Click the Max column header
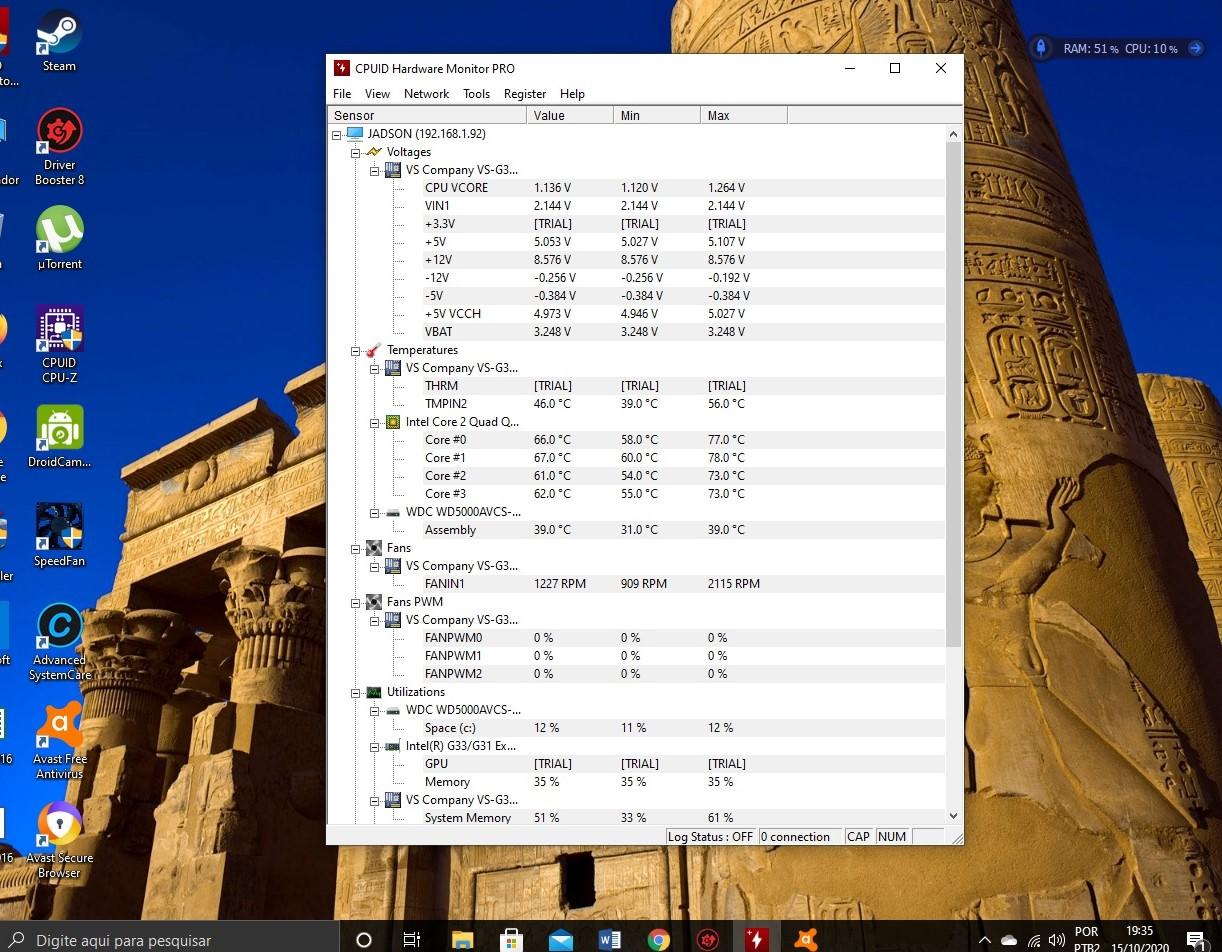1222x952 pixels. pos(744,116)
